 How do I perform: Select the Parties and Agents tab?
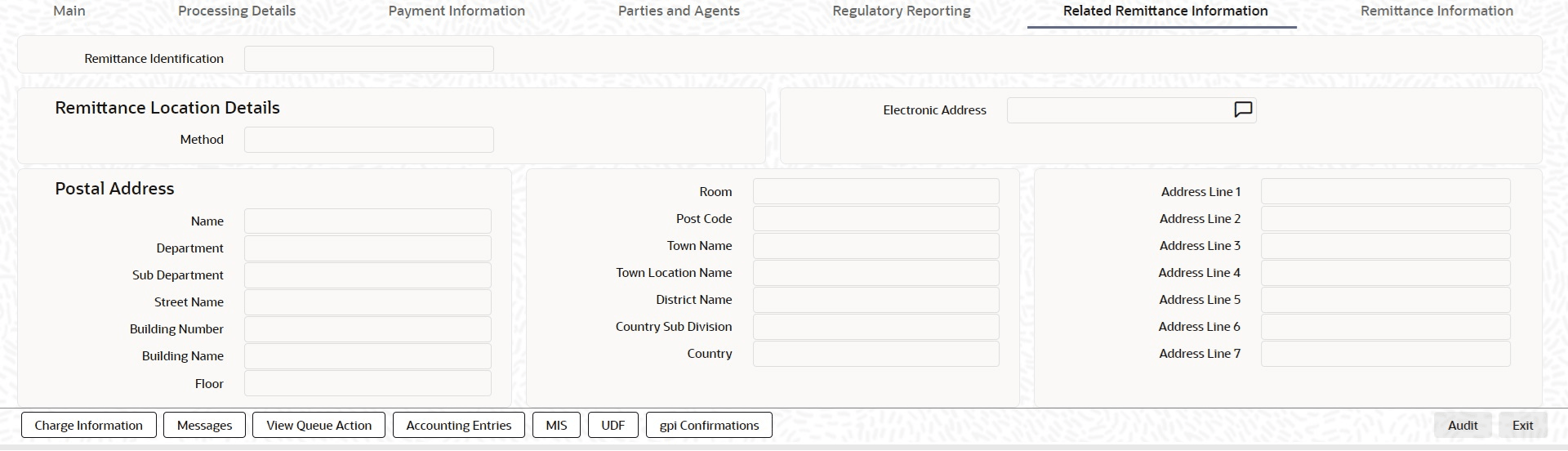pos(679,11)
